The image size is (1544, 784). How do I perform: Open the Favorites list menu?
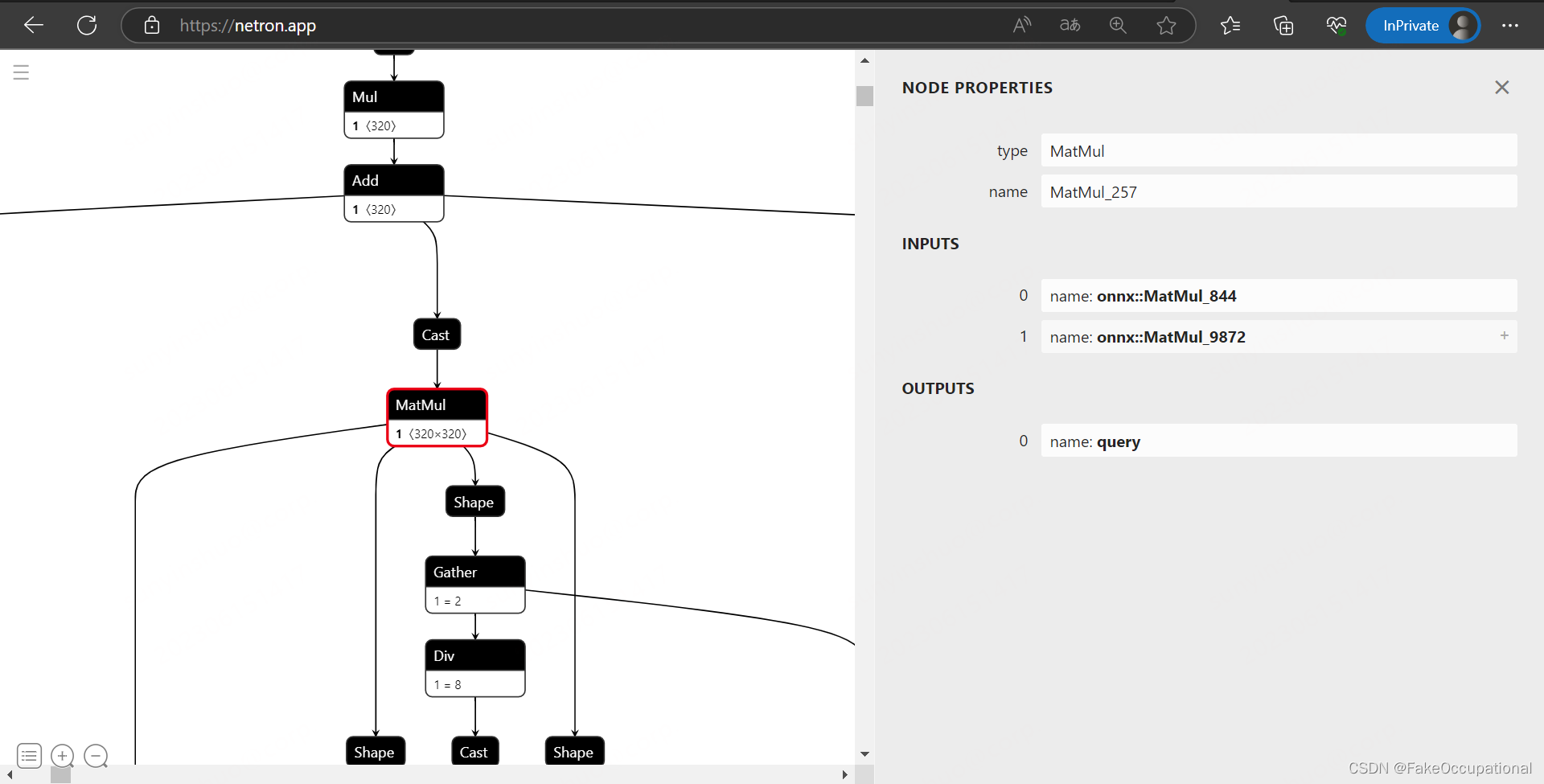1230,25
